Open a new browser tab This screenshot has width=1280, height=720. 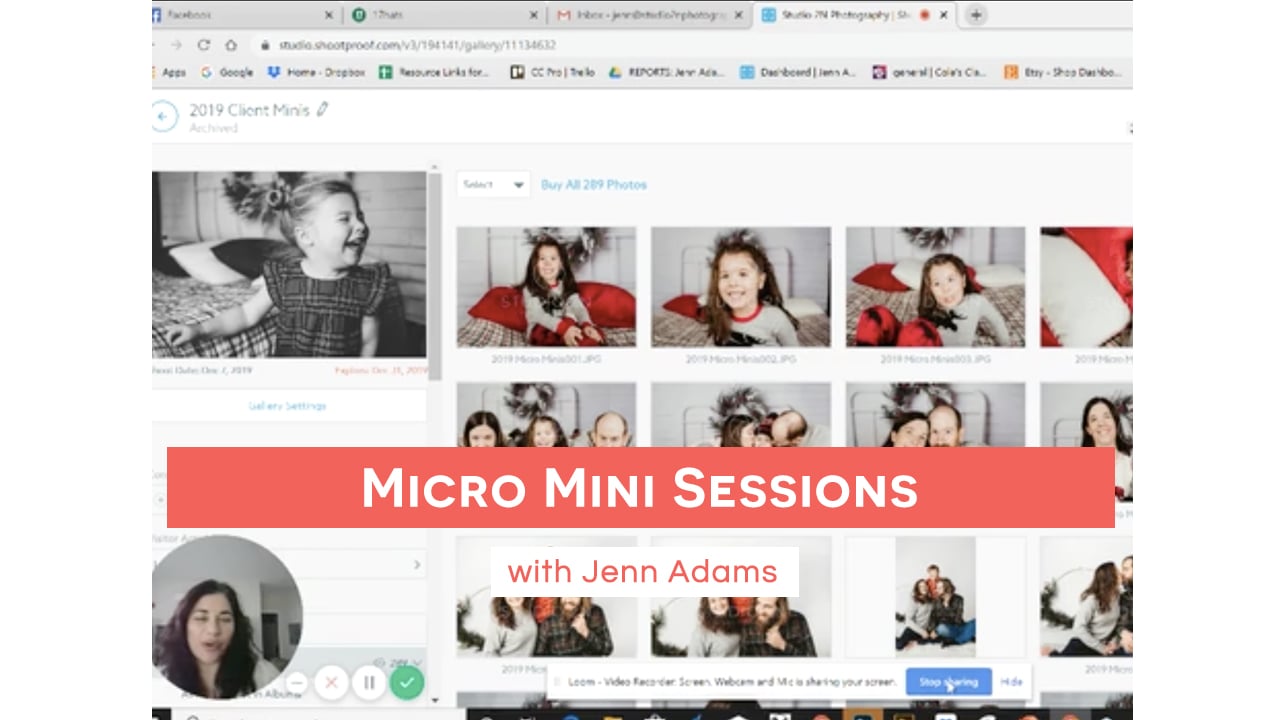[976, 15]
